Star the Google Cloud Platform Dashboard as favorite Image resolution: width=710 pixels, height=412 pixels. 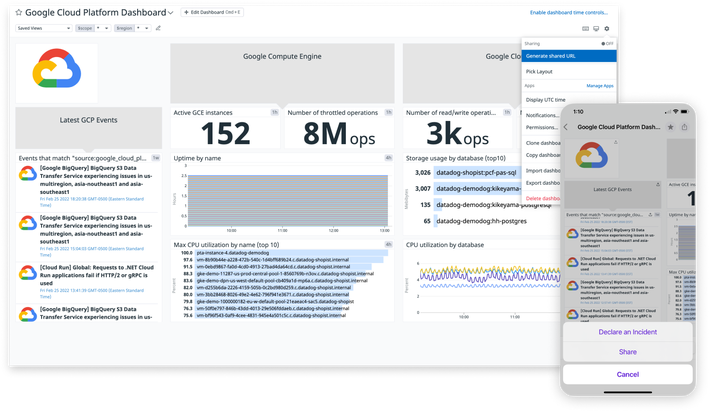pyautogui.click(x=16, y=13)
